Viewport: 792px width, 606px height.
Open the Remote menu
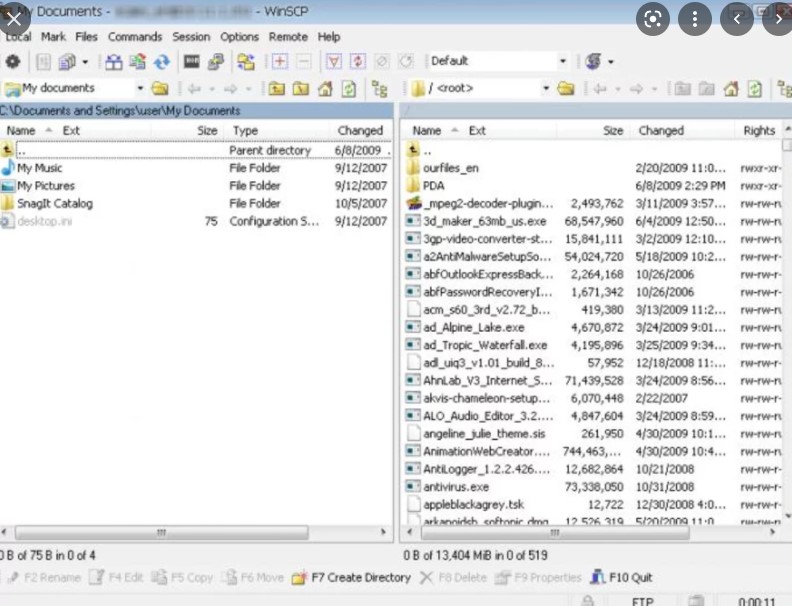(x=288, y=37)
